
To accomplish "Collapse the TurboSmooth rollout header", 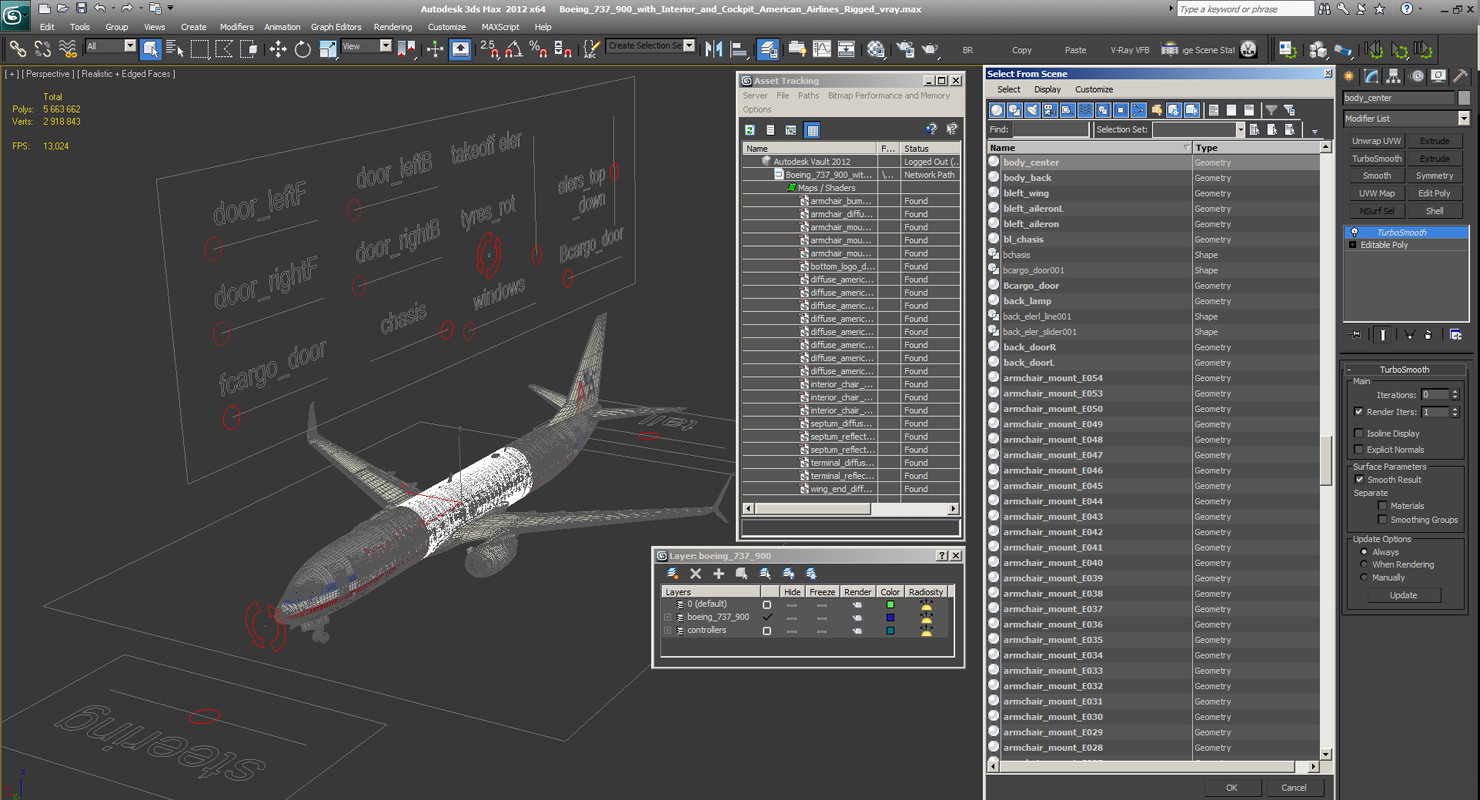I will (1405, 369).
